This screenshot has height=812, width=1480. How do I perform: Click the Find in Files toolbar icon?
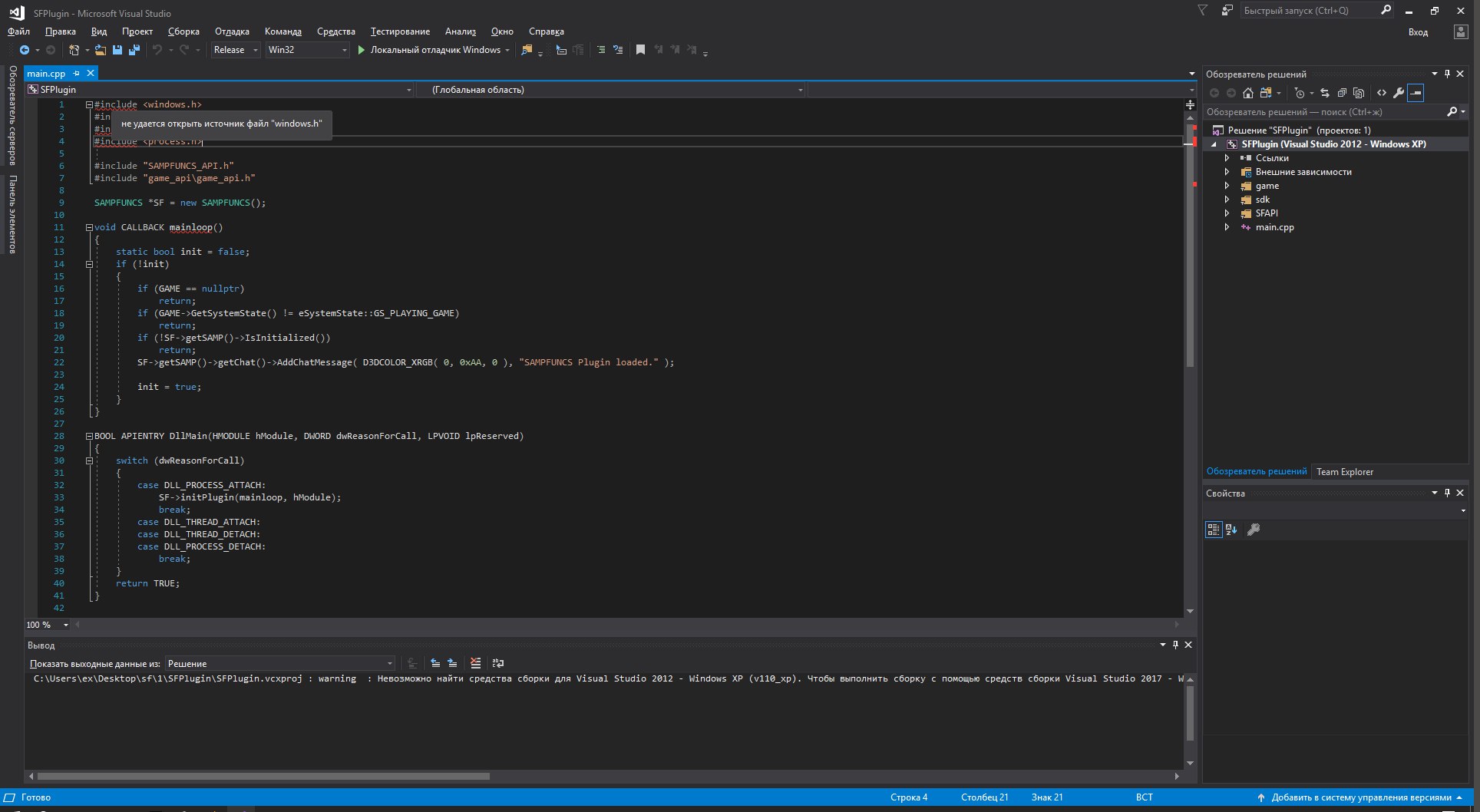pos(527,50)
